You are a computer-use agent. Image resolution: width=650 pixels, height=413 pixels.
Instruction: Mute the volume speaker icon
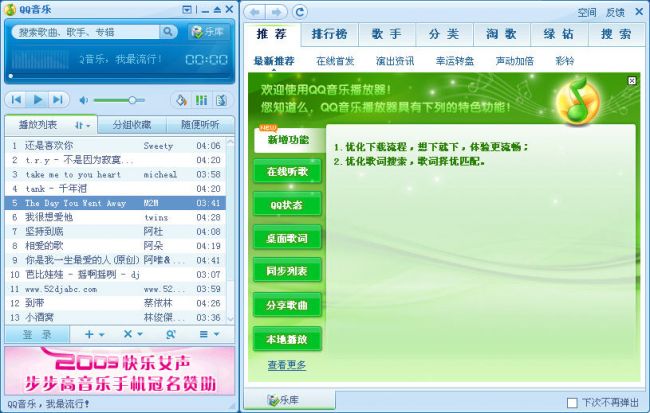(83, 100)
